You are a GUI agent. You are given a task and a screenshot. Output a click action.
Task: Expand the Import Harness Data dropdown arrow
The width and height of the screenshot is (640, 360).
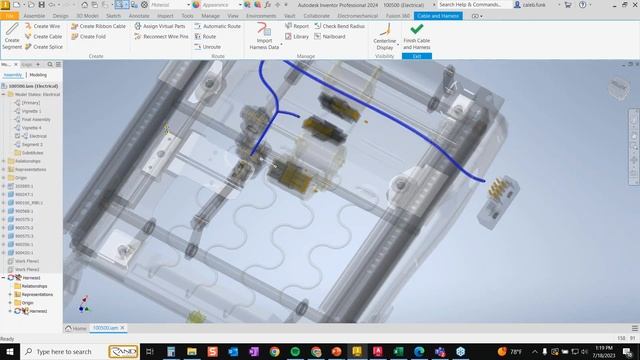[x=281, y=44]
